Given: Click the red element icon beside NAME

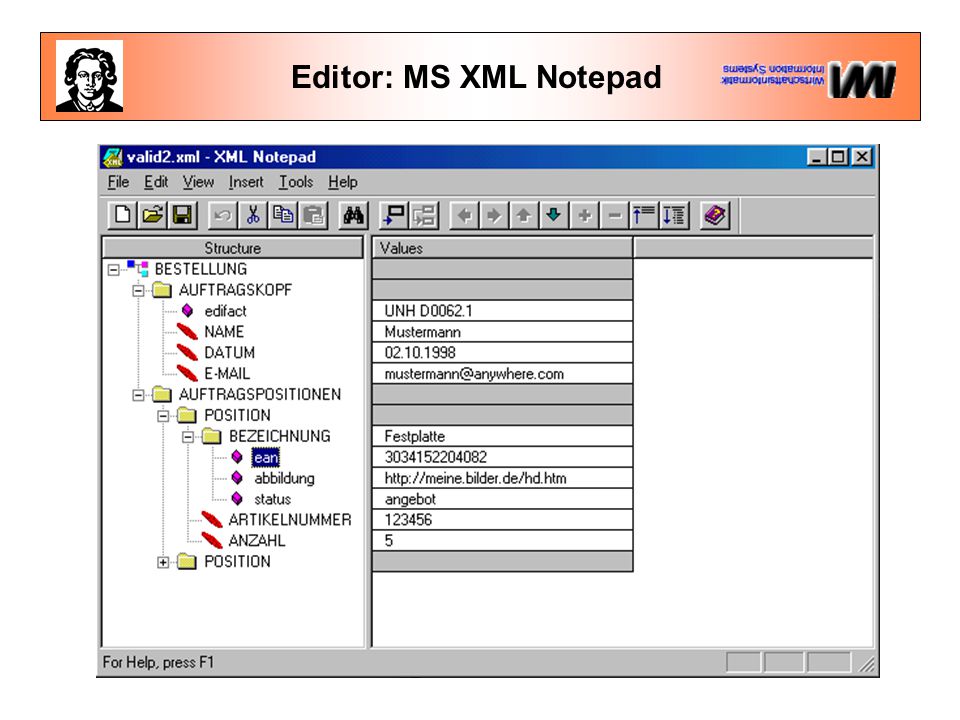Looking at the screenshot, I should tap(187, 331).
